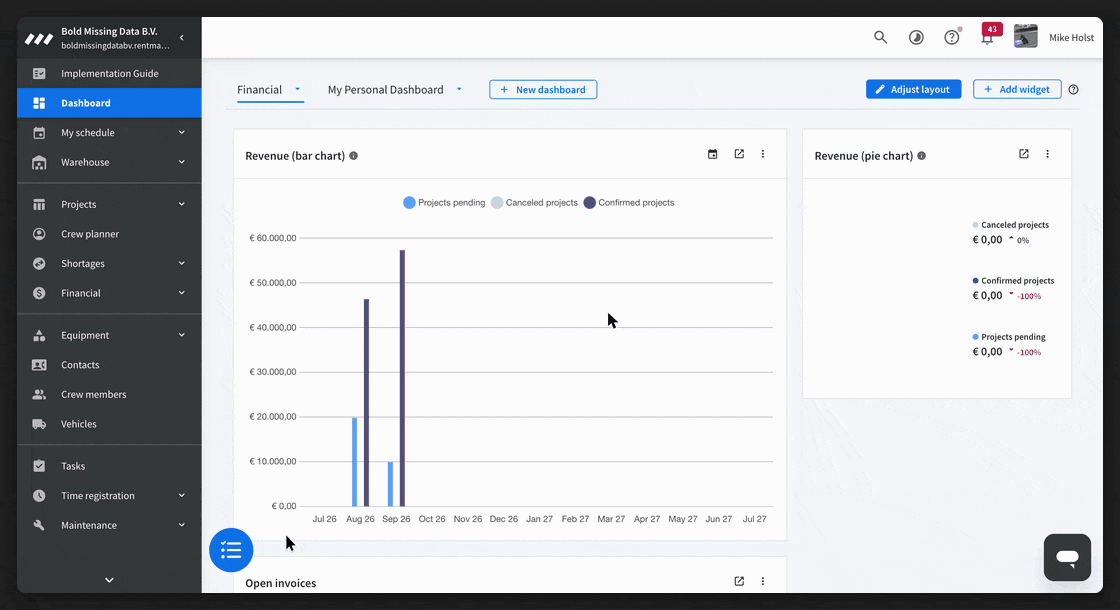Click Mike Holst profile avatar

tap(1026, 36)
